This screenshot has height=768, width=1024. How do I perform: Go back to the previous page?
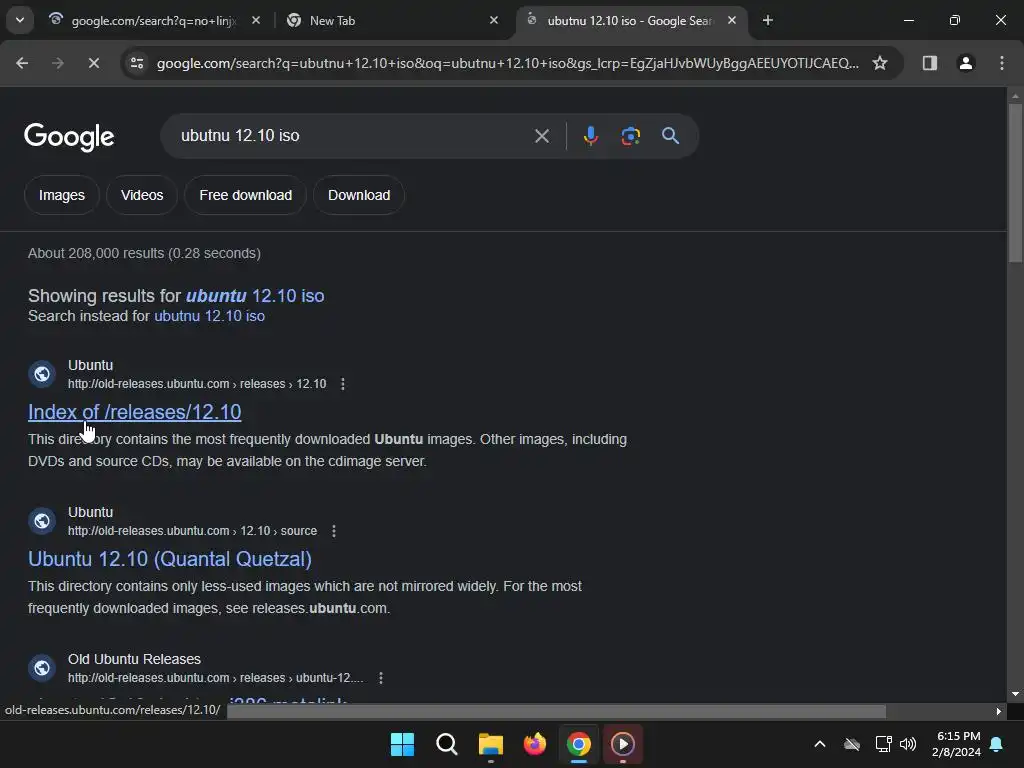pyautogui.click(x=22, y=63)
